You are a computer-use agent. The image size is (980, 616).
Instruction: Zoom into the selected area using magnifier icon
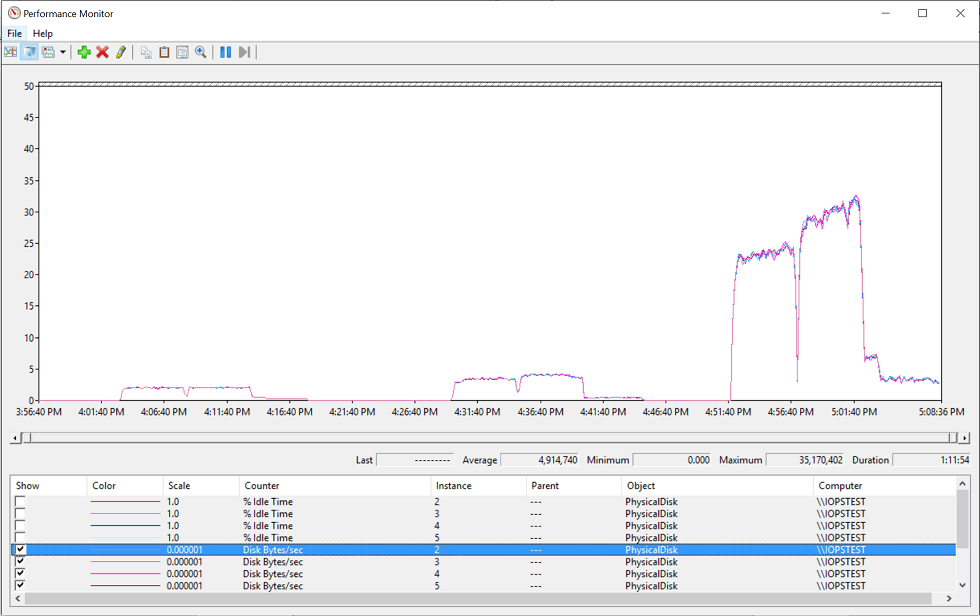(201, 51)
